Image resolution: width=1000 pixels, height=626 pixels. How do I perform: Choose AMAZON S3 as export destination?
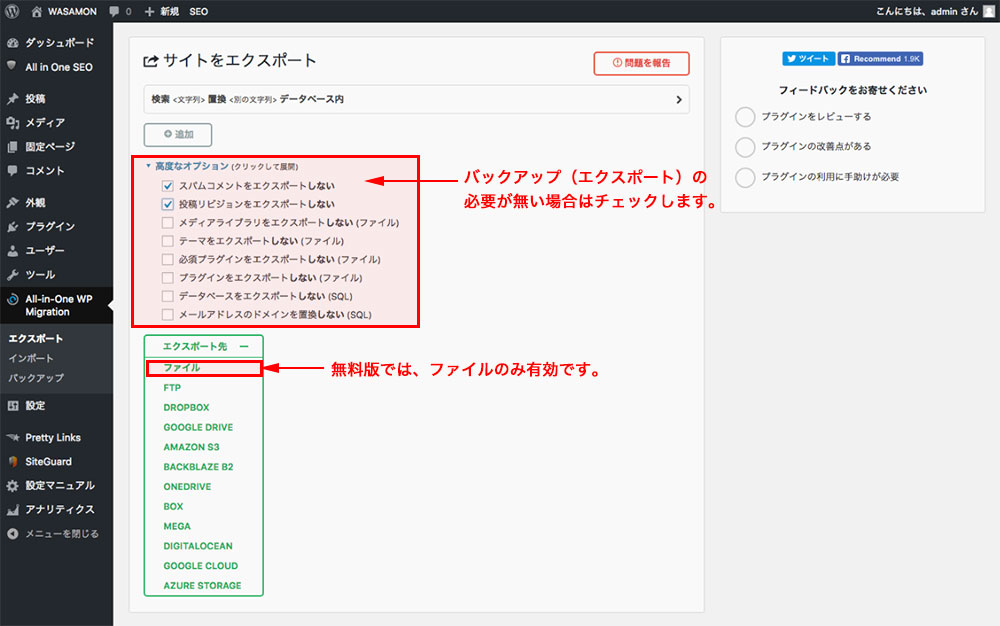tap(191, 447)
